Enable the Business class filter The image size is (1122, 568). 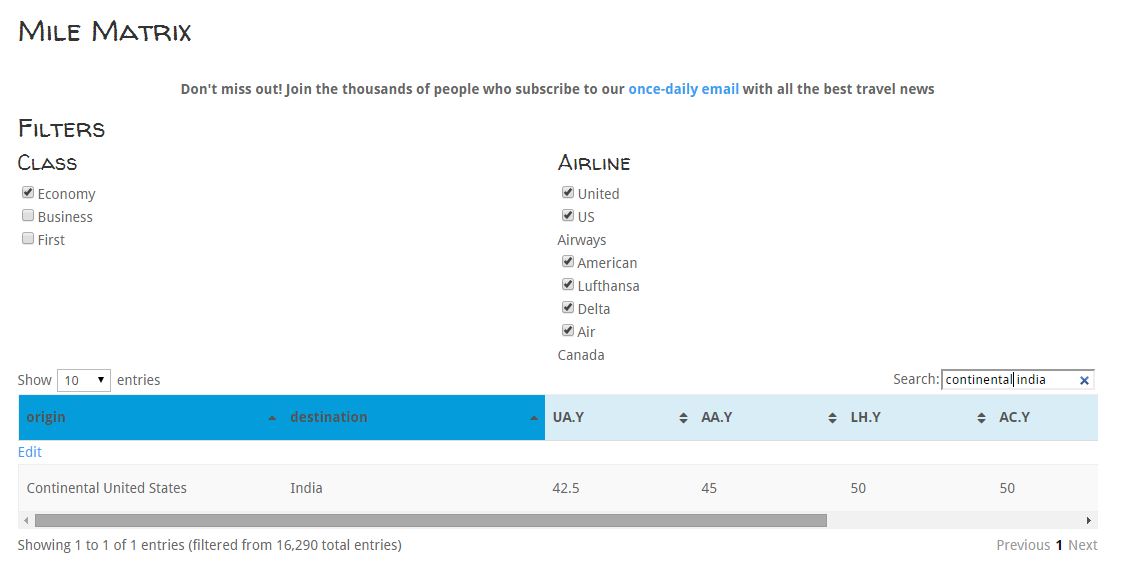(28, 216)
